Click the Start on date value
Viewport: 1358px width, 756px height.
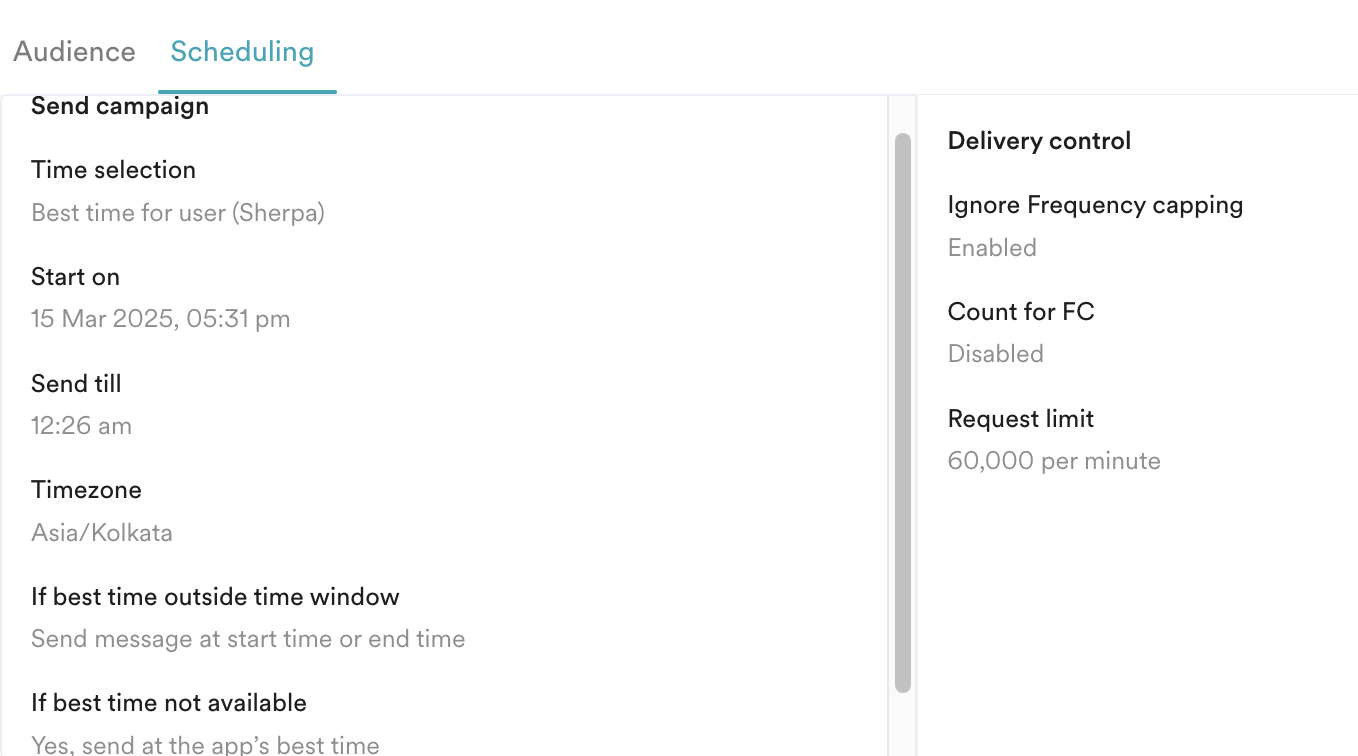click(x=160, y=318)
